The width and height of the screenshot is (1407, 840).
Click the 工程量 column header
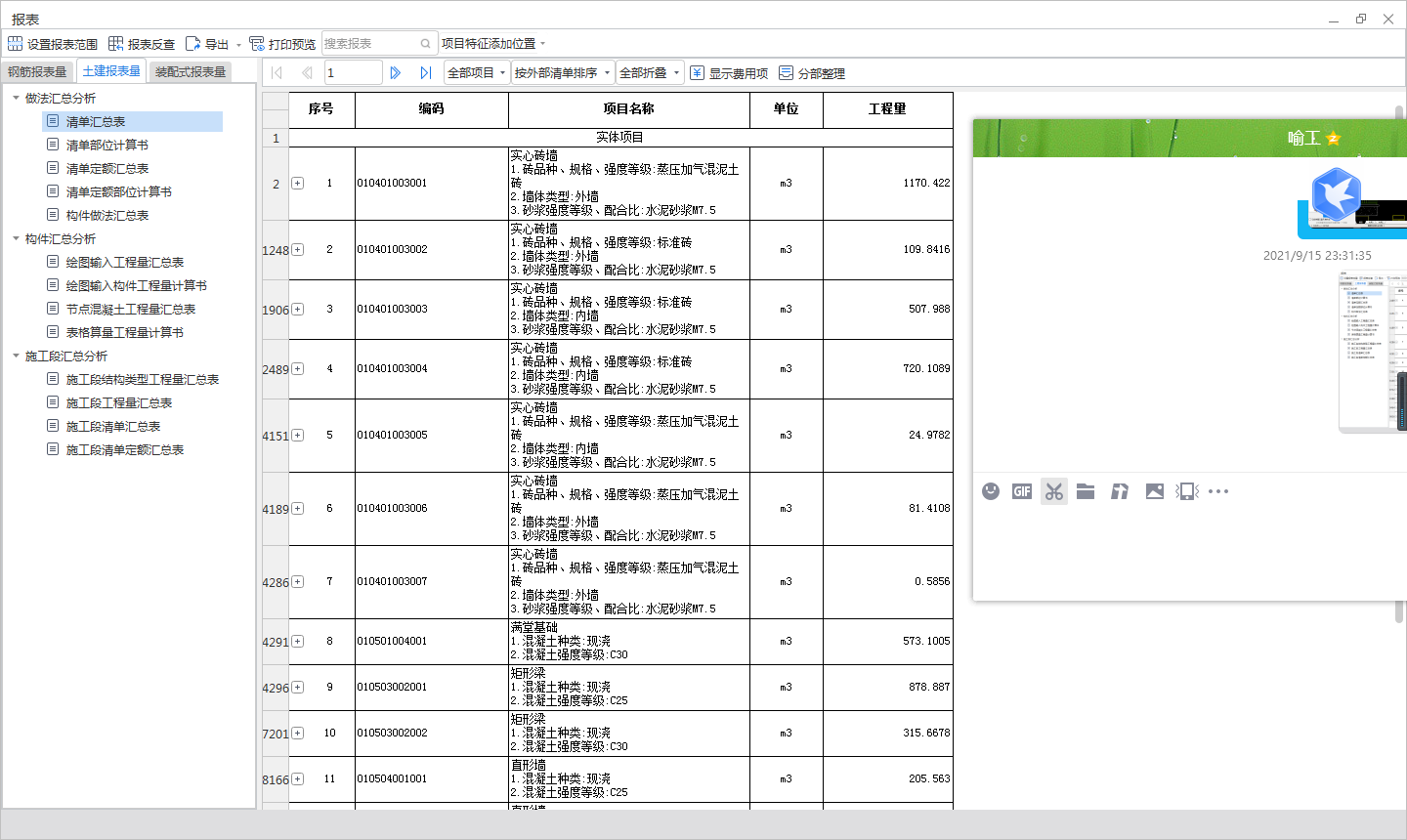click(888, 109)
